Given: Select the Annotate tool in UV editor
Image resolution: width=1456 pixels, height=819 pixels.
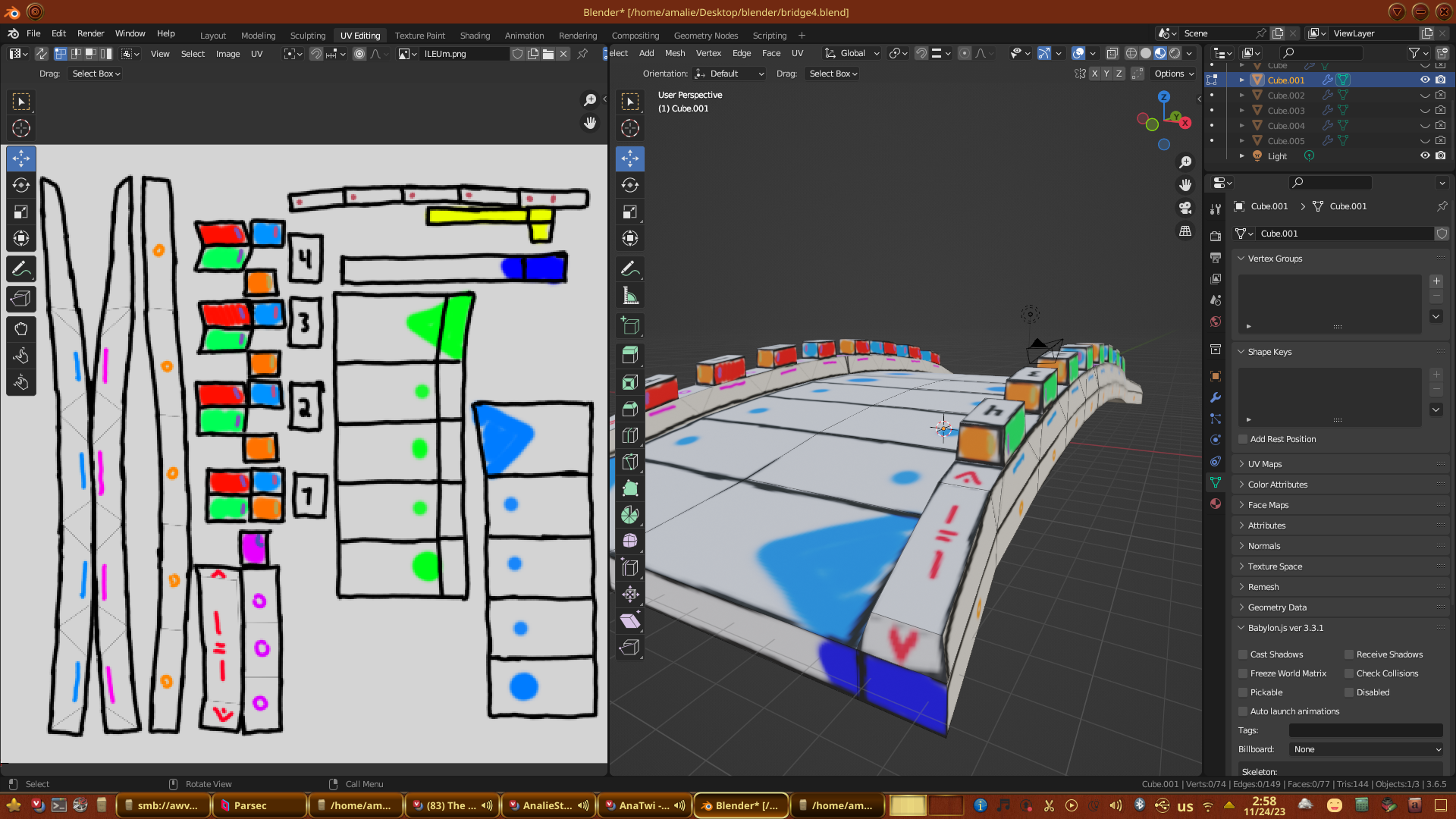Looking at the screenshot, I should [x=21, y=269].
